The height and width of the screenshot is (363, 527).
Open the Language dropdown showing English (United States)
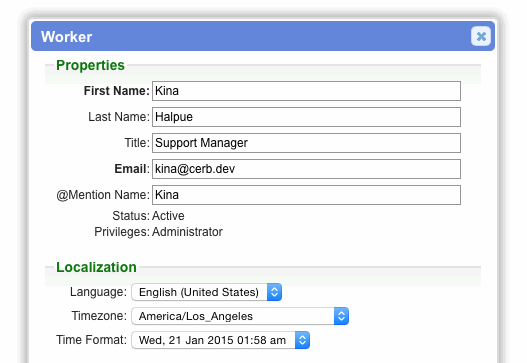207,292
